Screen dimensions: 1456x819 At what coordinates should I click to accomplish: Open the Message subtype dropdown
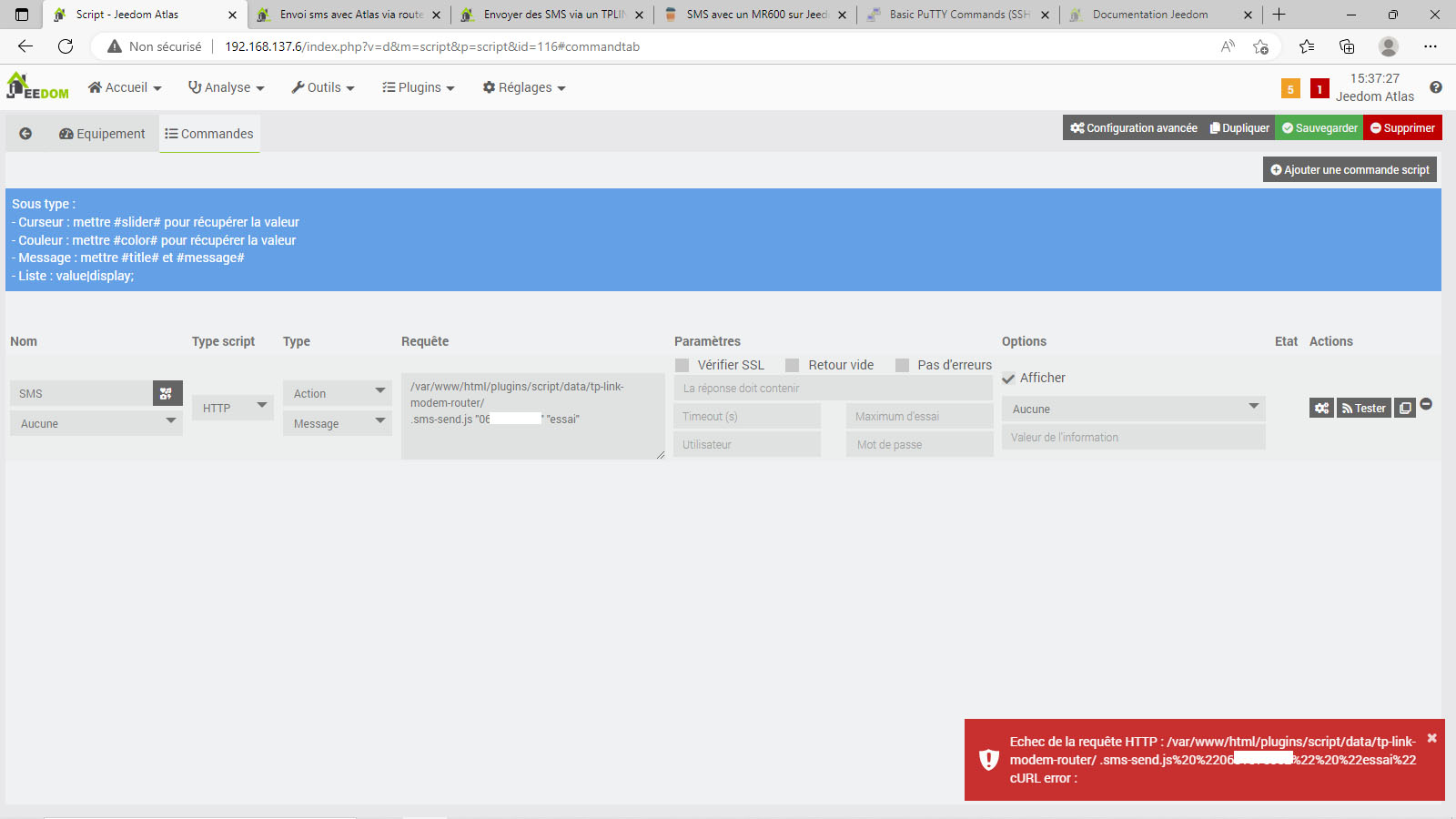click(338, 423)
